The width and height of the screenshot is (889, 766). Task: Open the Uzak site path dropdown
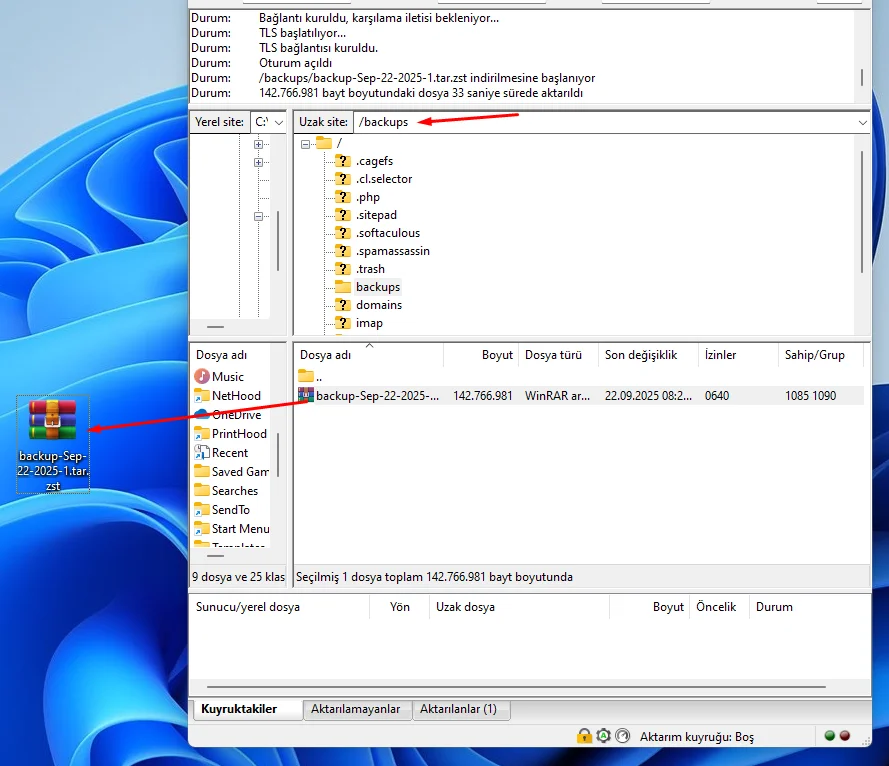pyautogui.click(x=862, y=121)
